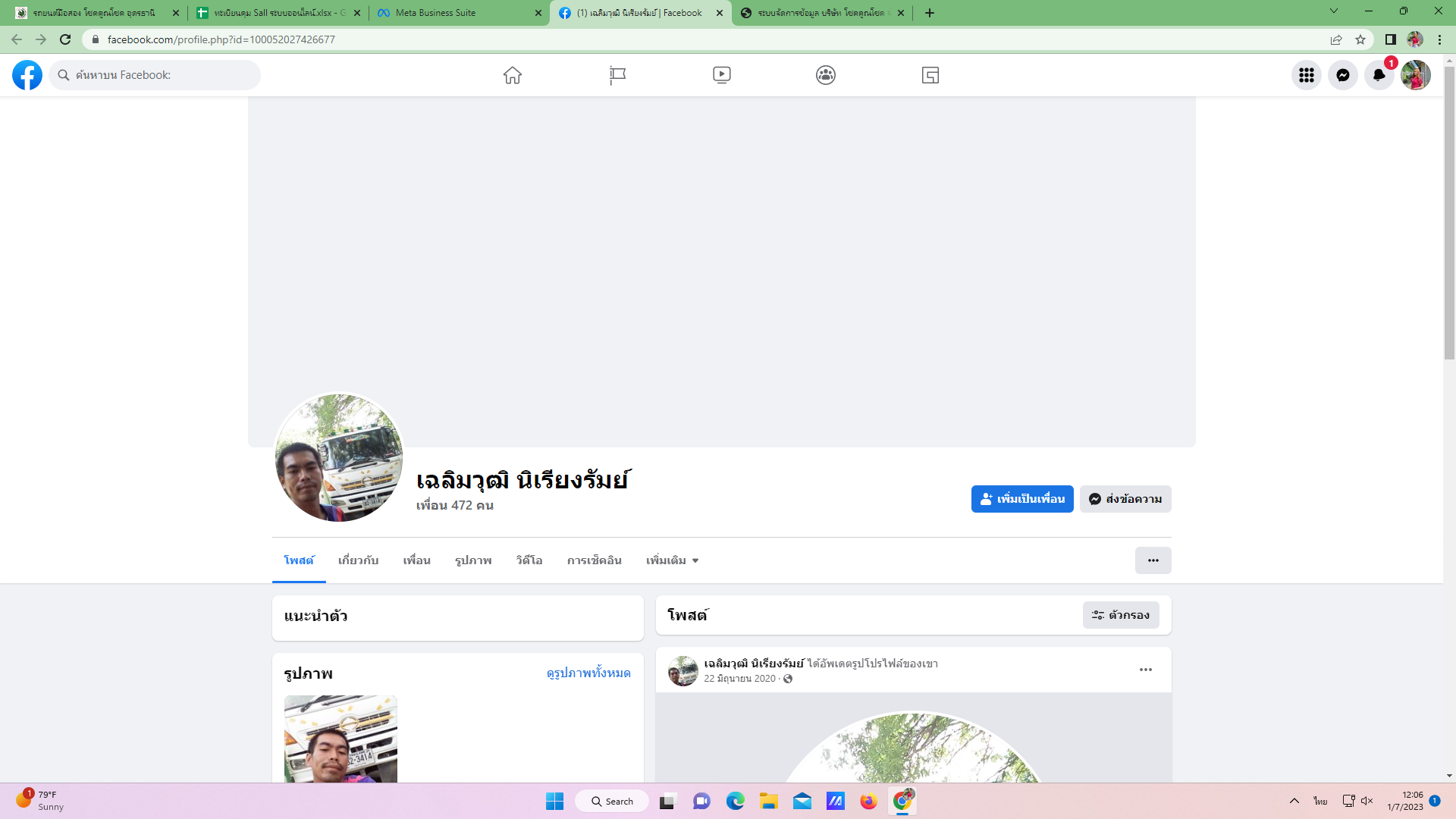Open the Watch video icon
Screen dimensions: 1456x819
tap(721, 75)
